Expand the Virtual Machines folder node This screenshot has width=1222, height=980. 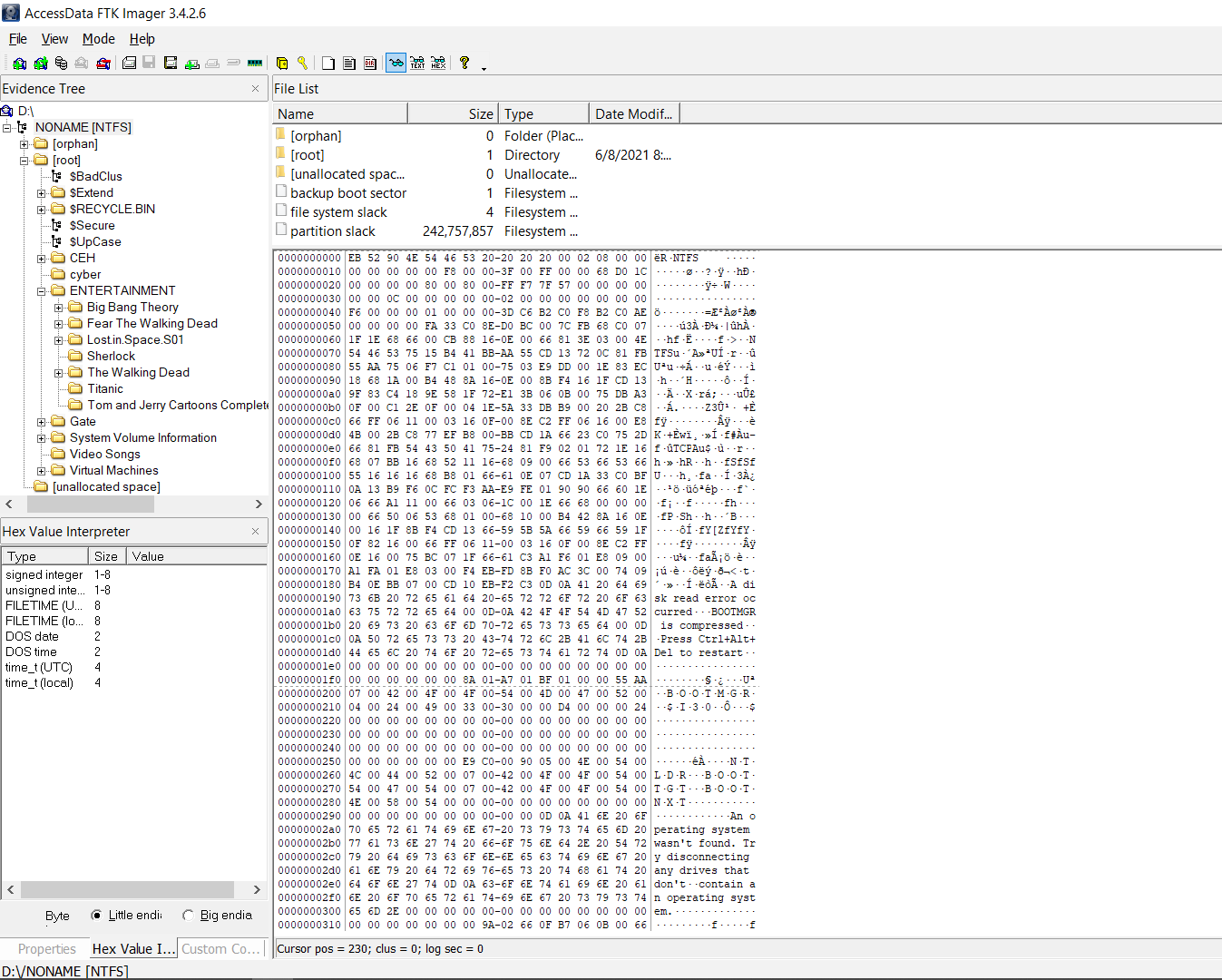42,470
